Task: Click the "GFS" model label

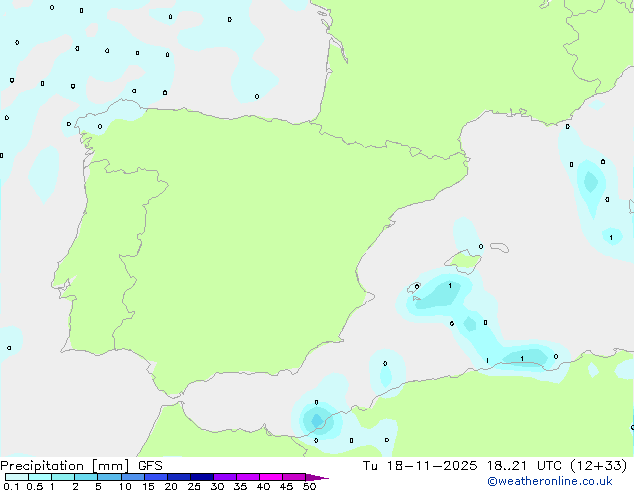Action: tap(150, 466)
